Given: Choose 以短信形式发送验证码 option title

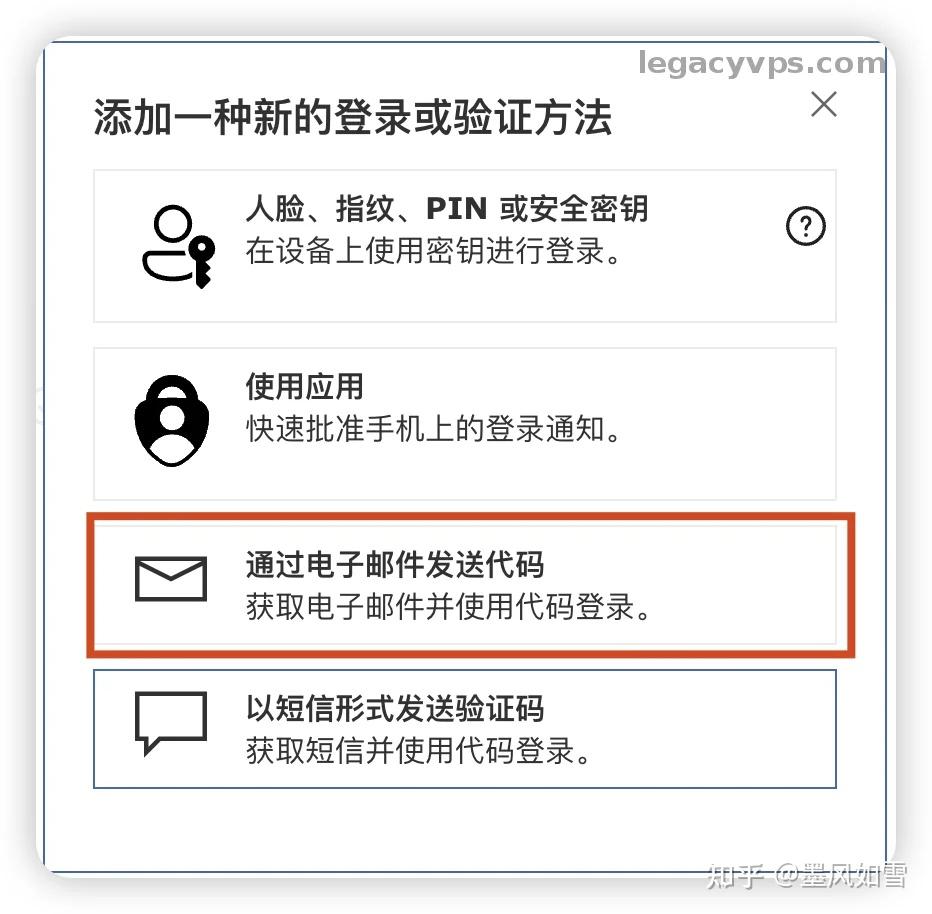Looking at the screenshot, I should coord(395,708).
